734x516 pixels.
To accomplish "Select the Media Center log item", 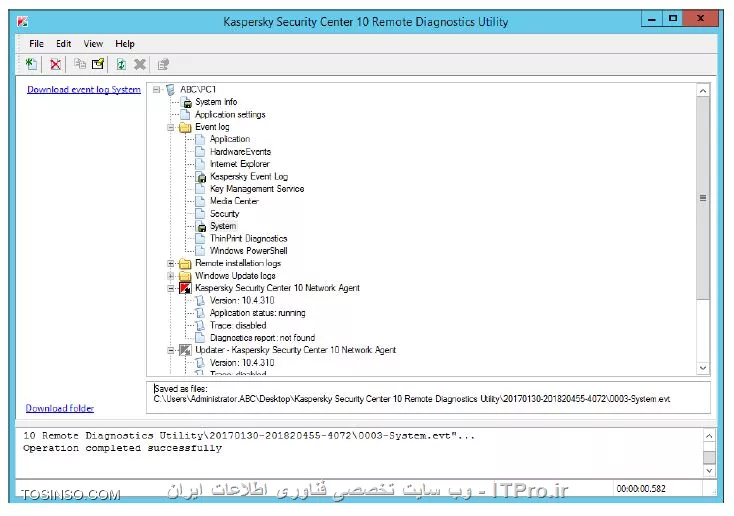I will pos(234,201).
